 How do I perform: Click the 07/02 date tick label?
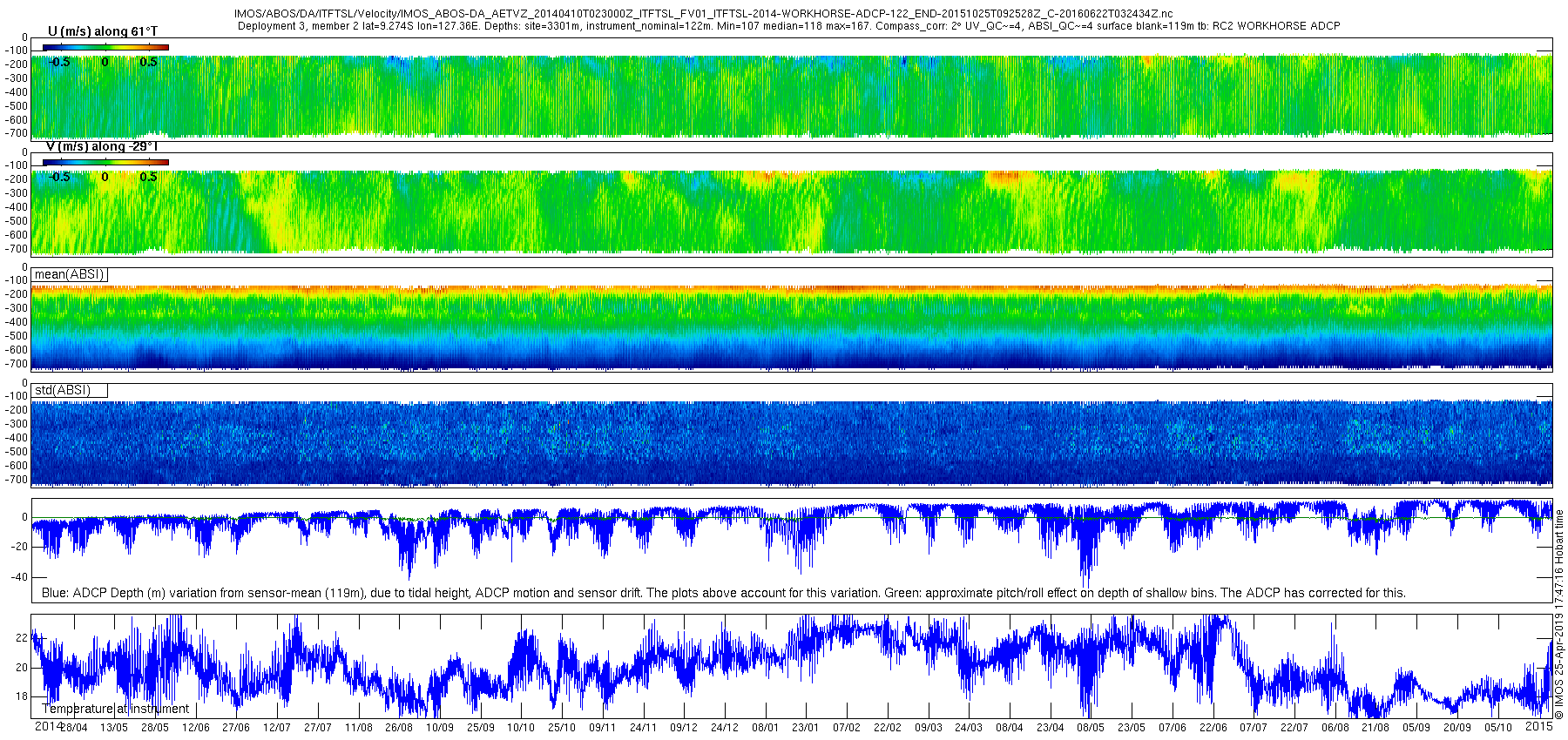(x=847, y=728)
